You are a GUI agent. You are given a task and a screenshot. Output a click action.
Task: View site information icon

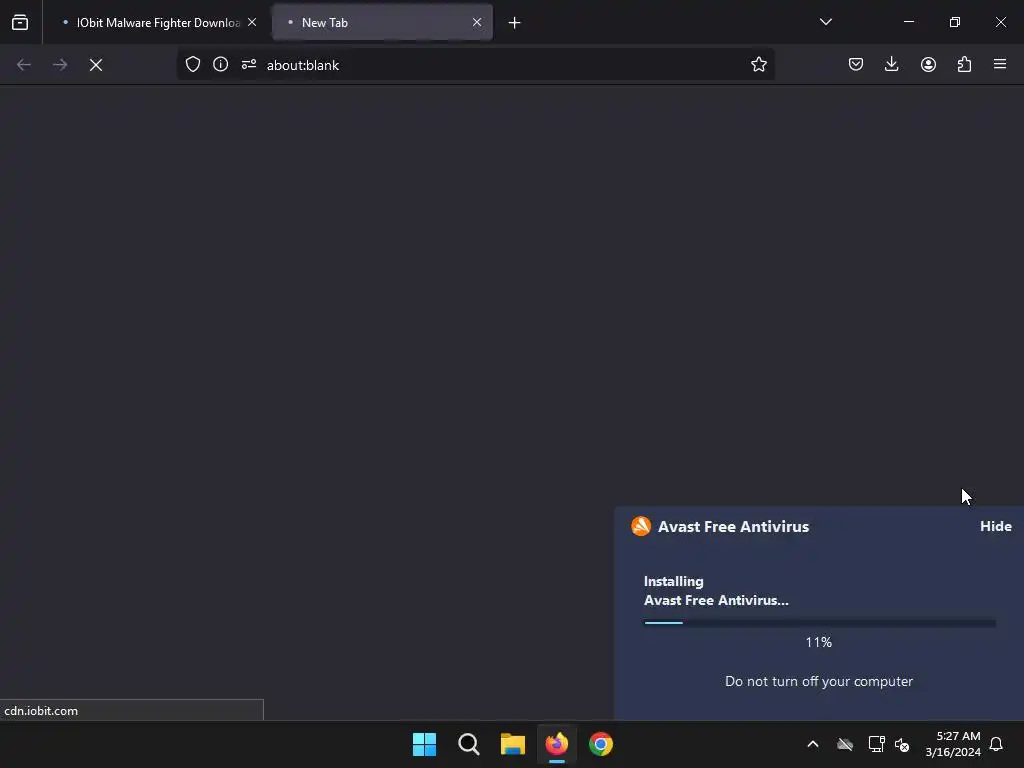click(221, 64)
